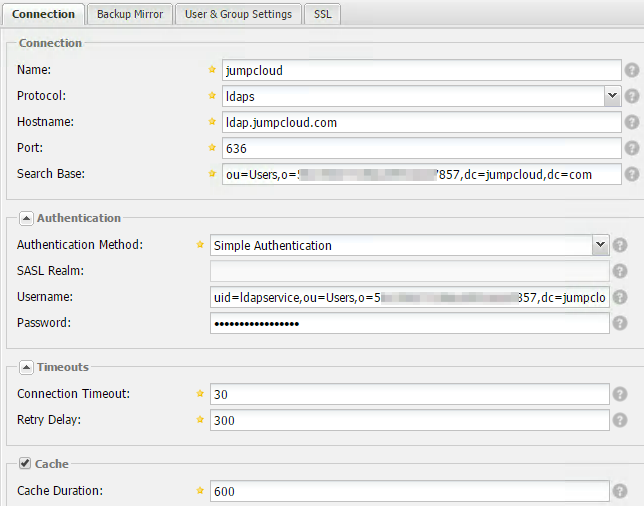
Task: Open help icon for Connection Timeout
Action: click(620, 394)
